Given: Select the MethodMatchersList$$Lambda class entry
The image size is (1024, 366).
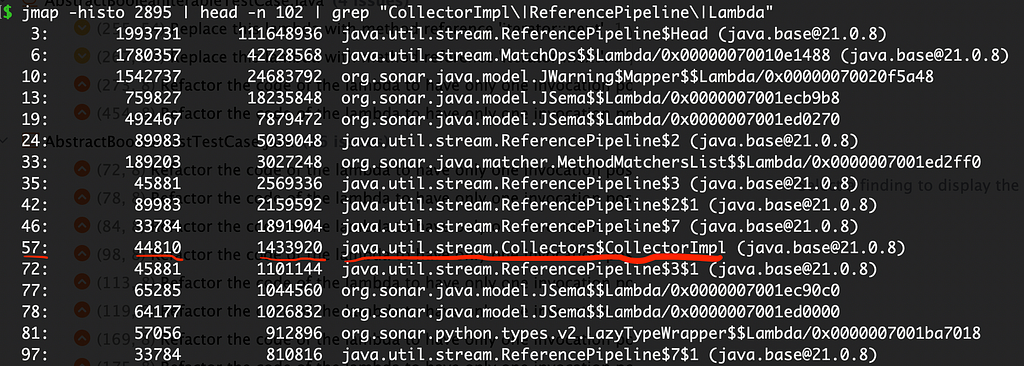Looking at the screenshot, I should click(x=661, y=162).
